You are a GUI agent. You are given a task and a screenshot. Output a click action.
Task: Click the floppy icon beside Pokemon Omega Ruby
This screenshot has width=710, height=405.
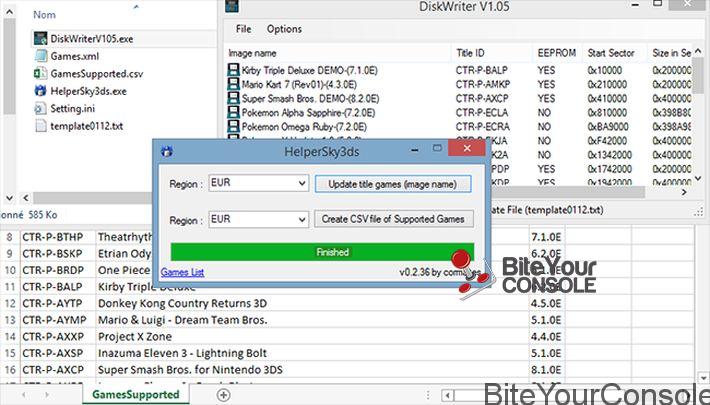tap(233, 126)
